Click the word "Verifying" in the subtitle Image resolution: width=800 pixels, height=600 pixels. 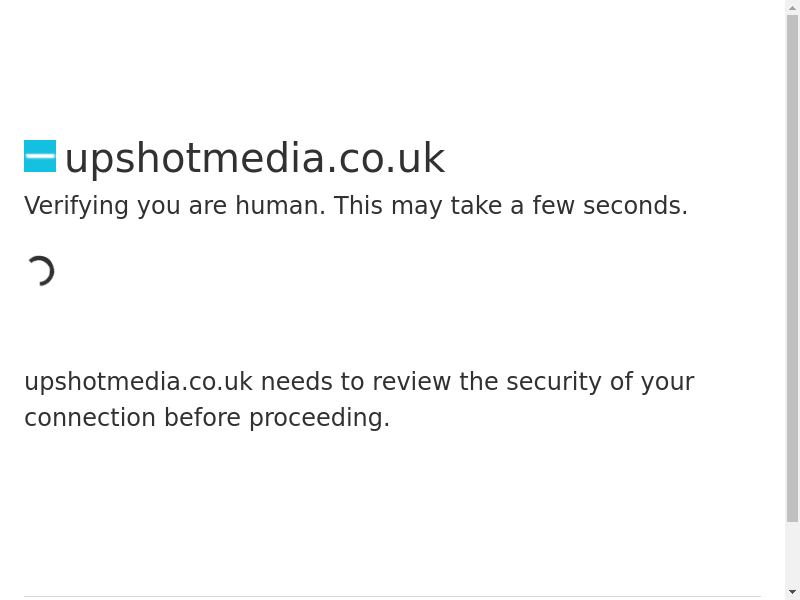click(x=76, y=206)
